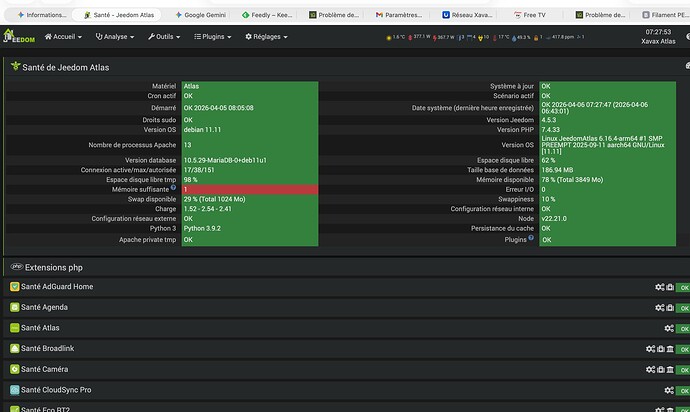Open configuration gears for Santé Atlas
This screenshot has width=690, height=412.
(669, 328)
